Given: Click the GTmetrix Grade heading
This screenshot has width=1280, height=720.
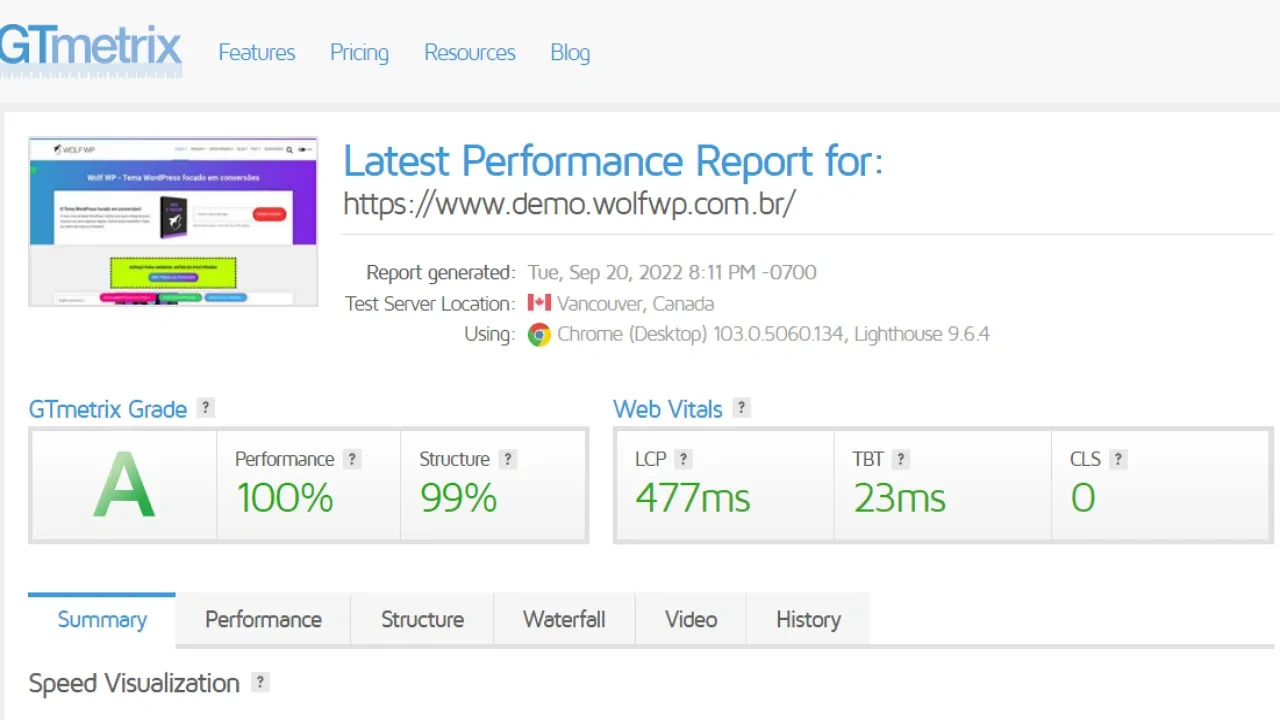Looking at the screenshot, I should (x=108, y=409).
